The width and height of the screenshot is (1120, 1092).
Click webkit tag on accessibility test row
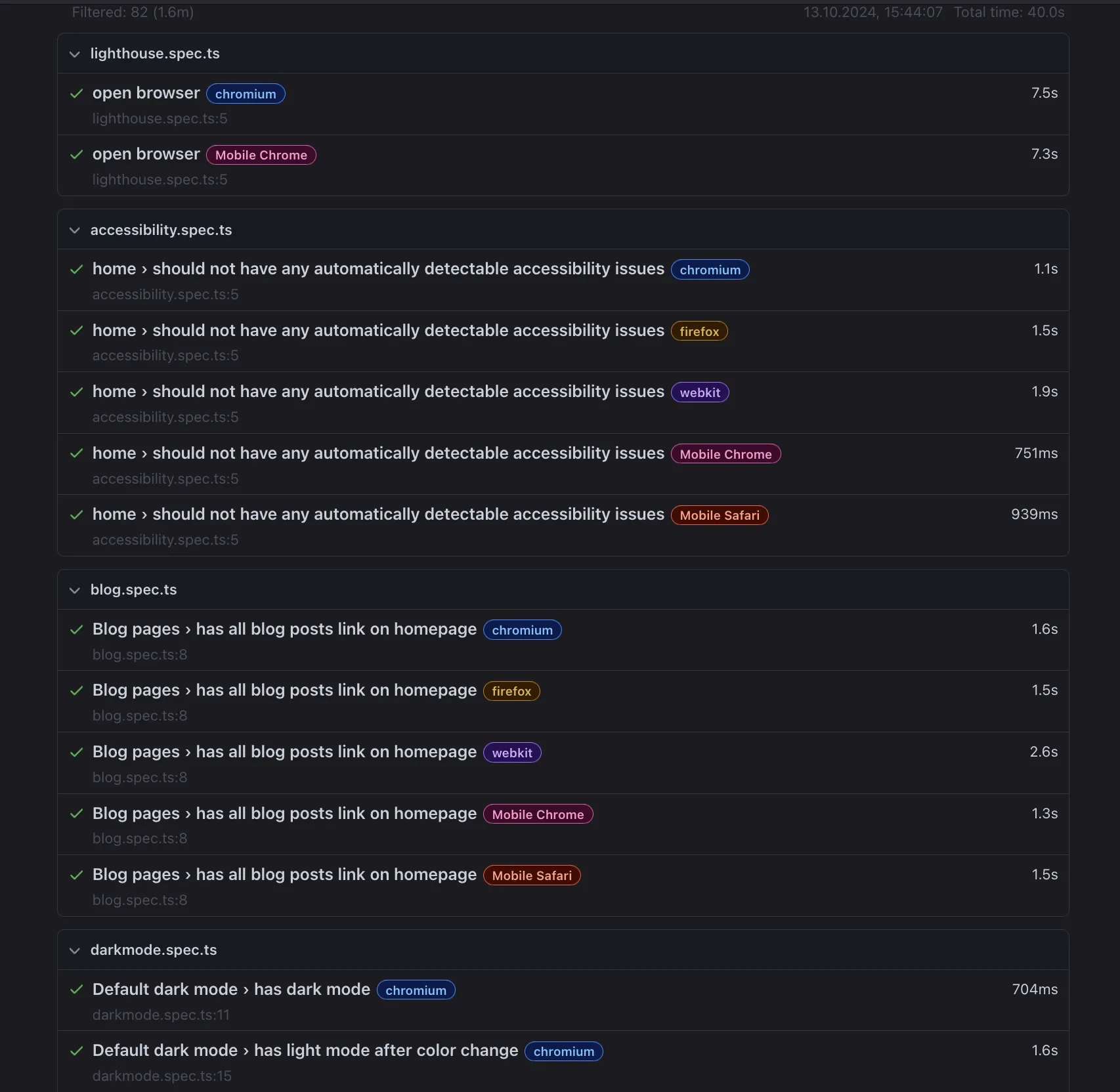click(x=700, y=392)
